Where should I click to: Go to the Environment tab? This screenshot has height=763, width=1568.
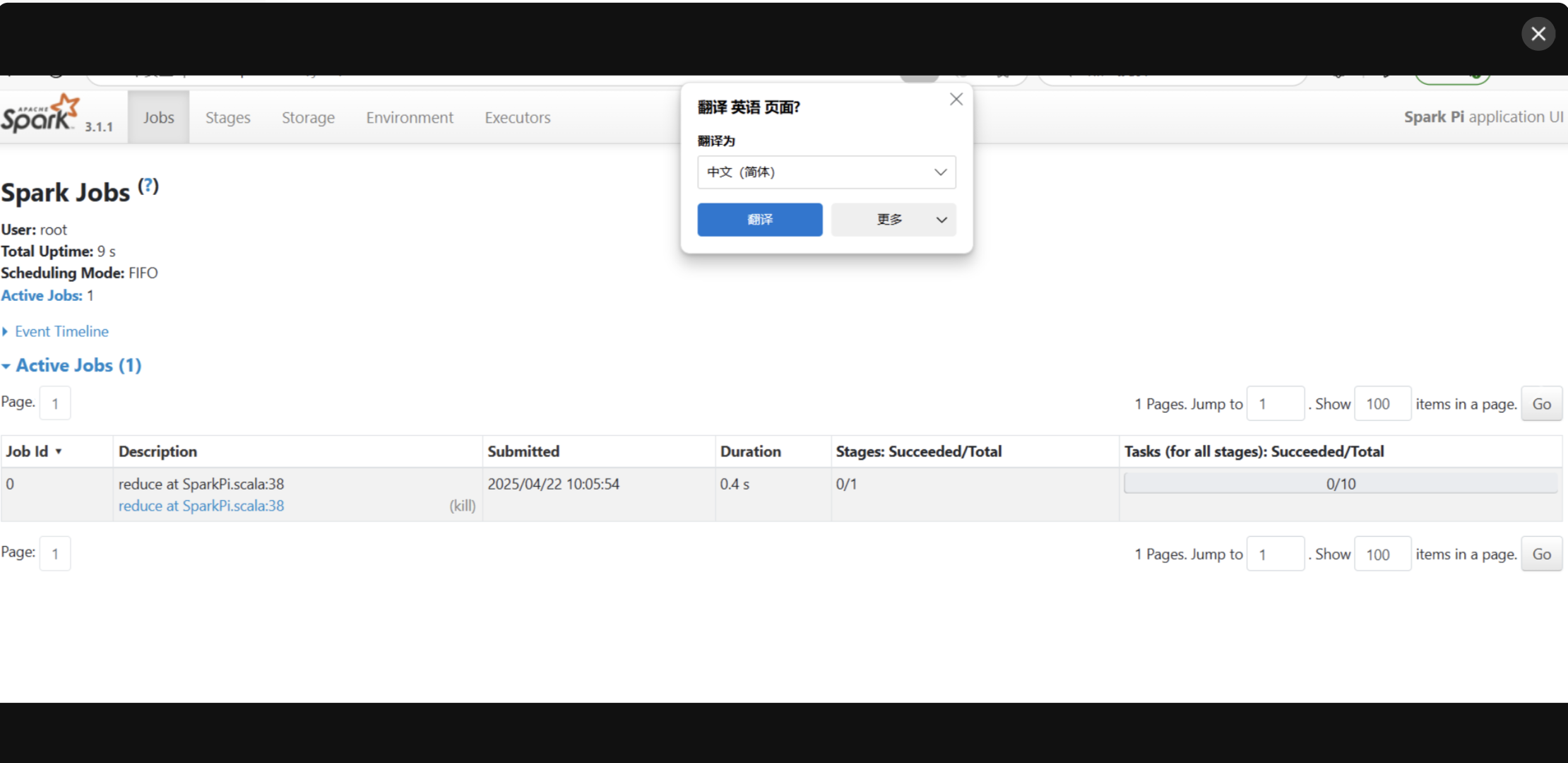[410, 118]
